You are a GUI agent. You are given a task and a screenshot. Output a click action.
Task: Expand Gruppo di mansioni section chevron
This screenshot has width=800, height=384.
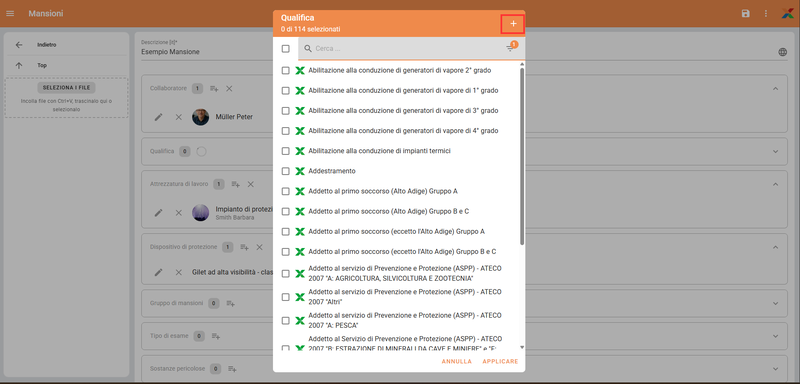tap(776, 303)
